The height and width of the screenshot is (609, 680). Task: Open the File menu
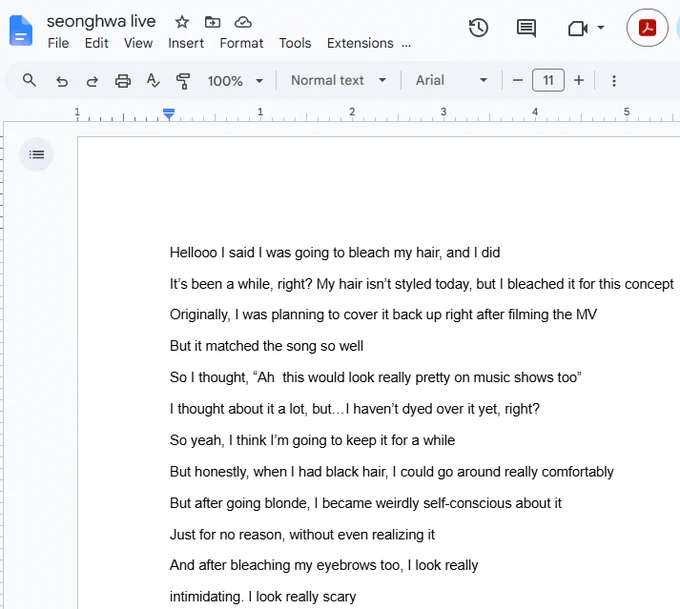[x=58, y=43]
